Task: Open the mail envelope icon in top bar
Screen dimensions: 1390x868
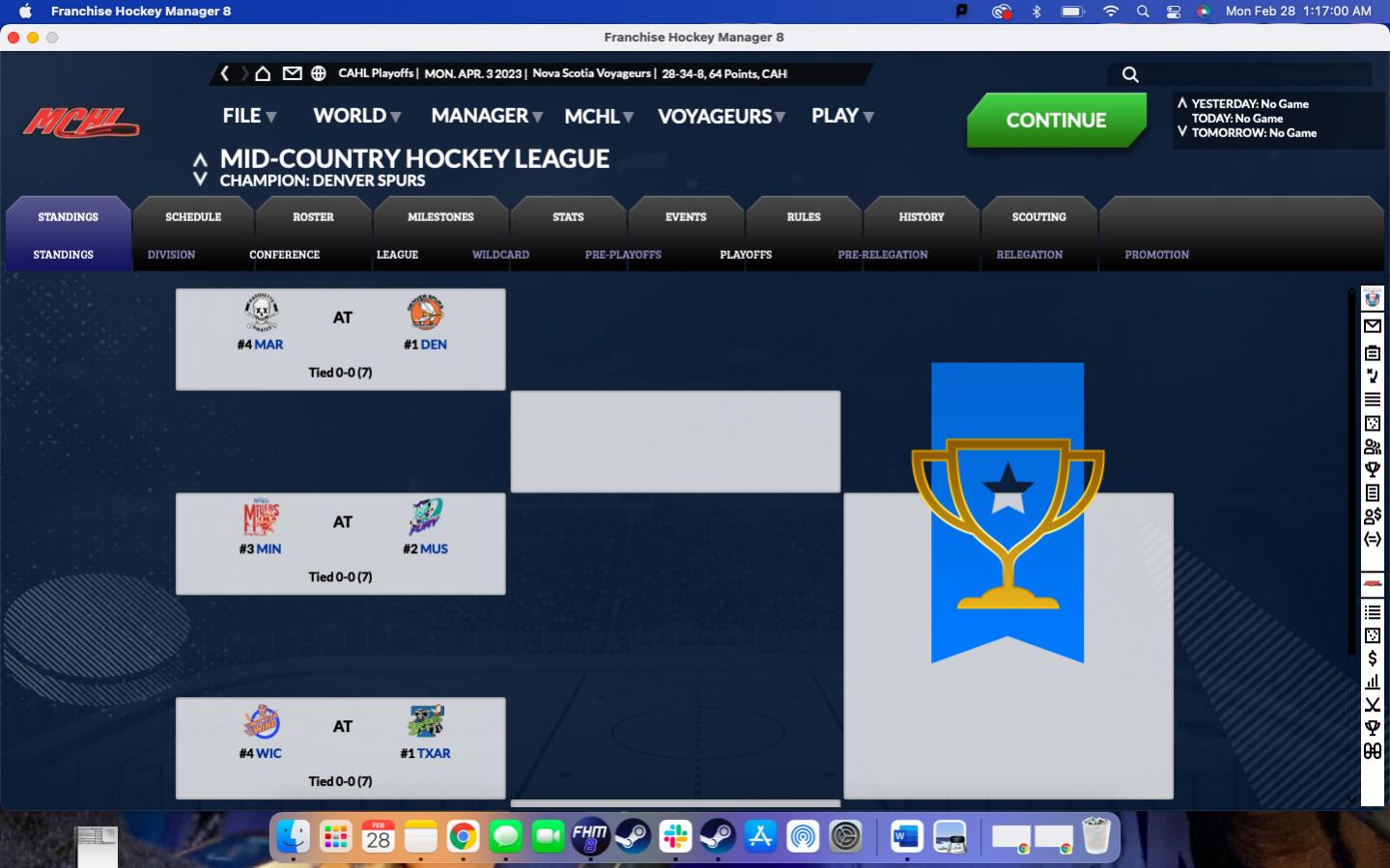Action: point(292,73)
